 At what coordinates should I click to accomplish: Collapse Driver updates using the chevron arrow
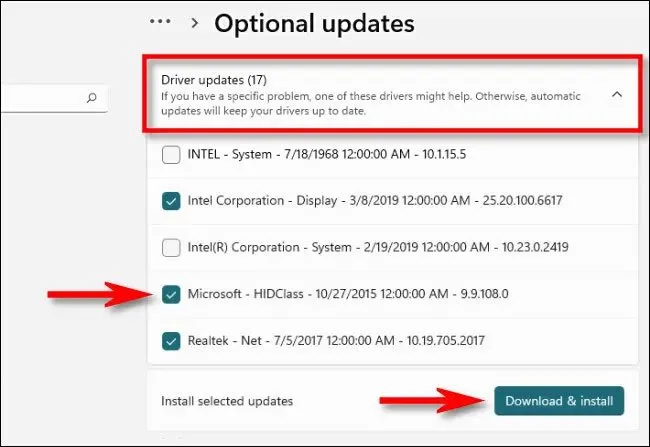click(616, 94)
